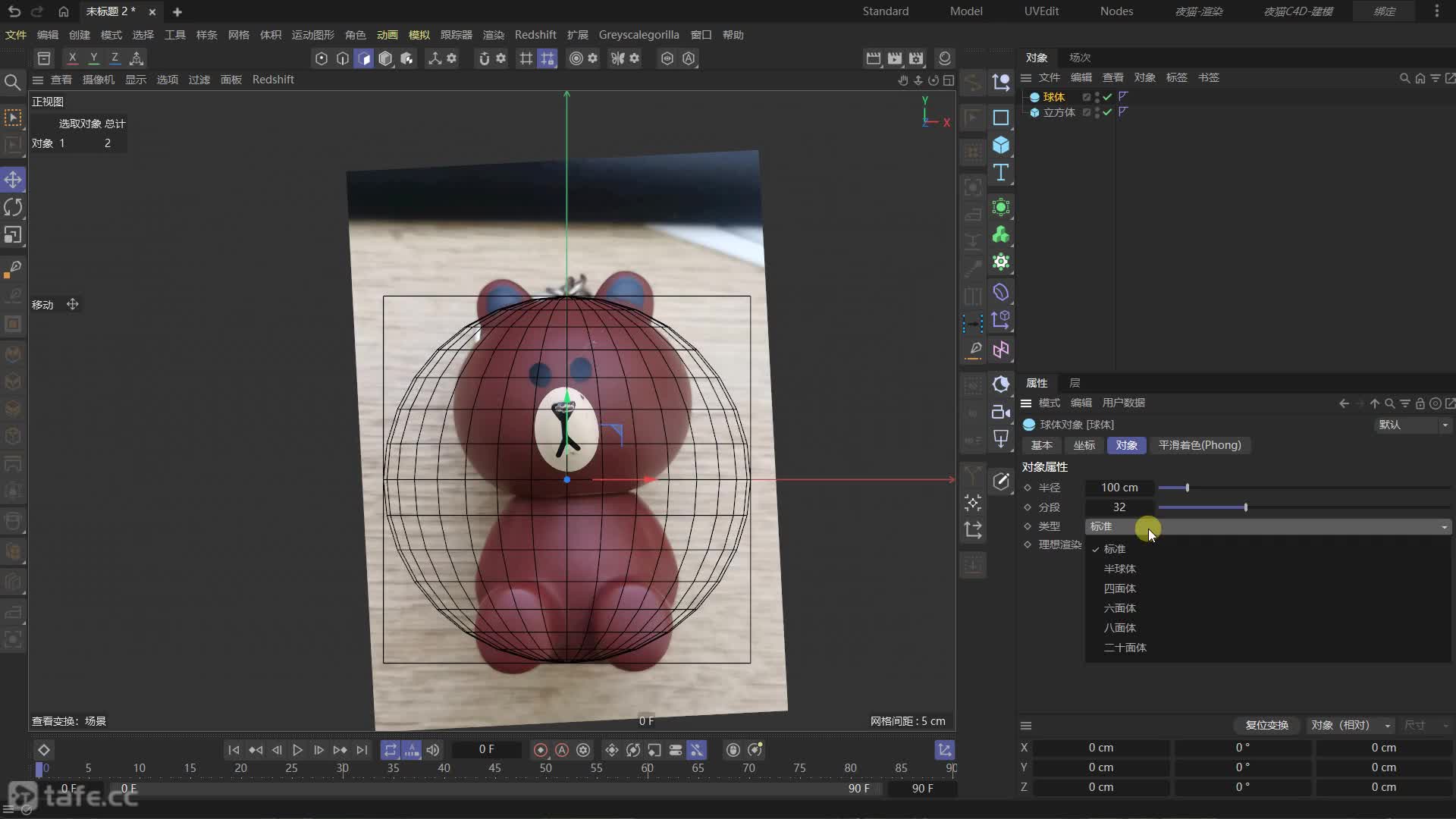Open the 对象 (相对) coordinate dropdown
The width and height of the screenshot is (1456, 819).
point(1351,726)
